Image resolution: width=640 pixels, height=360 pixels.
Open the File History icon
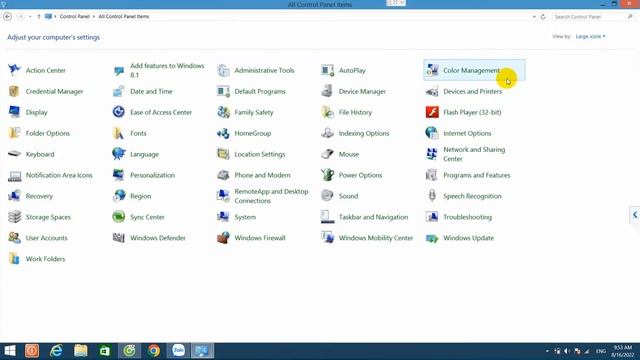(327, 112)
